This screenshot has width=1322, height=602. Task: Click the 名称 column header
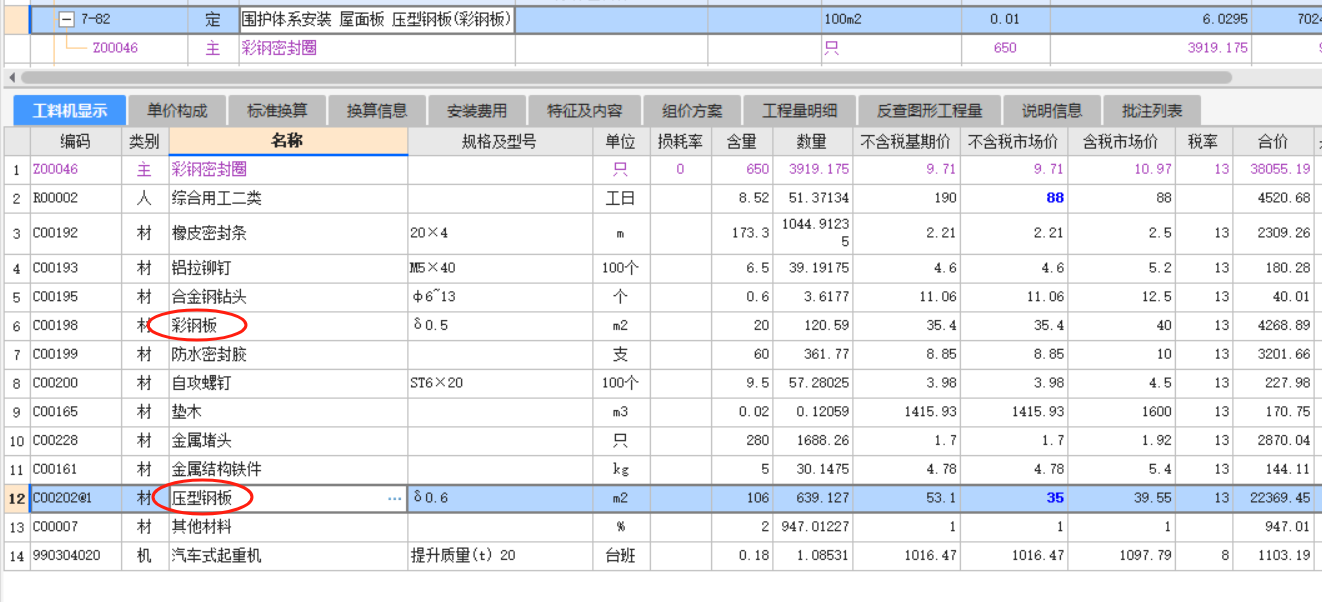(288, 141)
